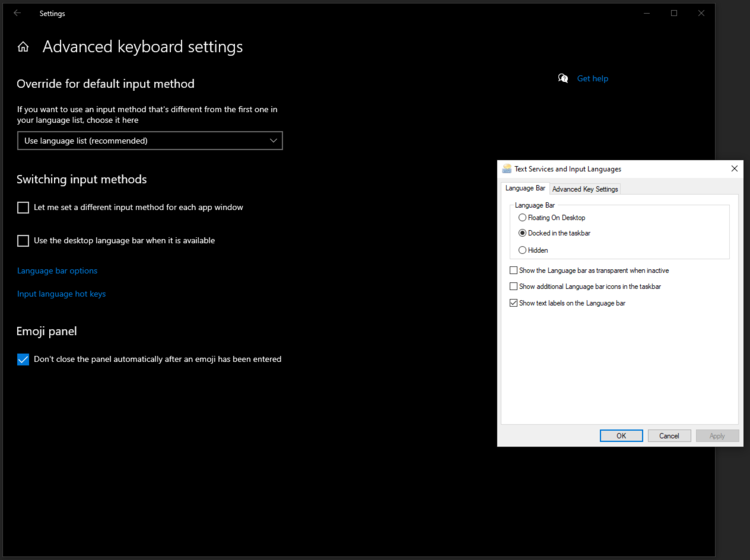
Task: Go back using the Settings back arrow
Action: pyautogui.click(x=17, y=13)
